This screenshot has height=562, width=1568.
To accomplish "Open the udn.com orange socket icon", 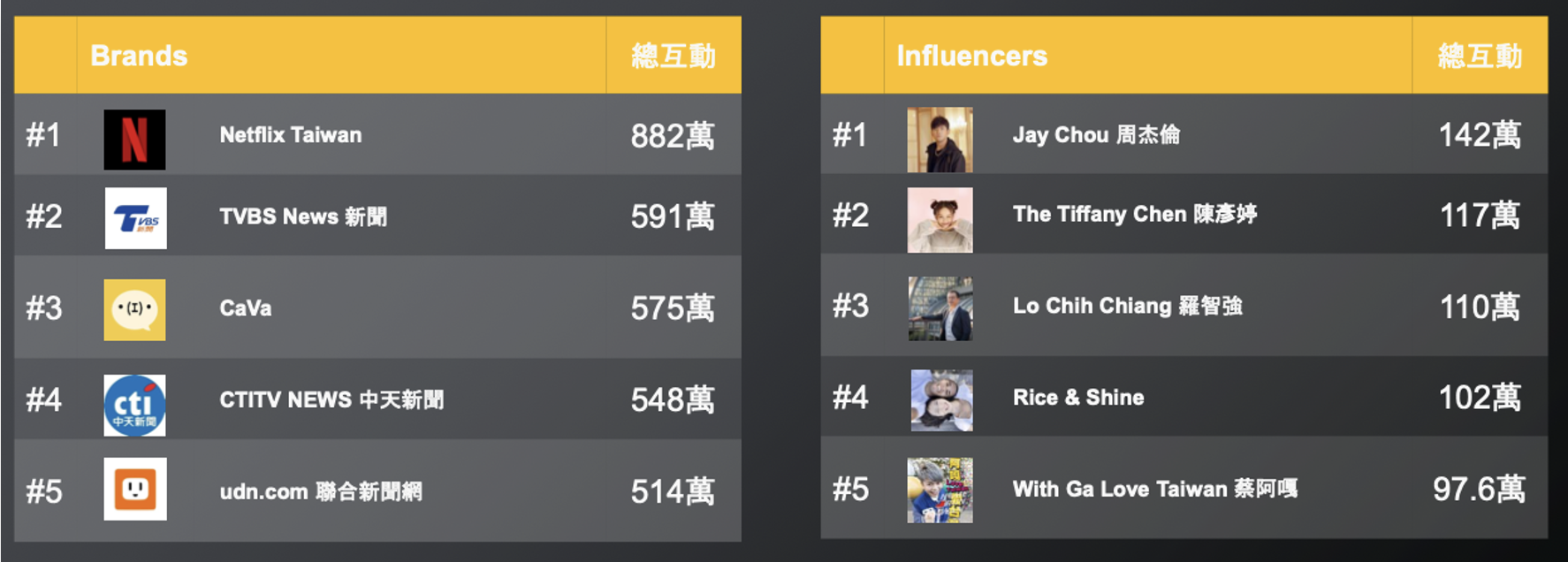I will coord(135,489).
